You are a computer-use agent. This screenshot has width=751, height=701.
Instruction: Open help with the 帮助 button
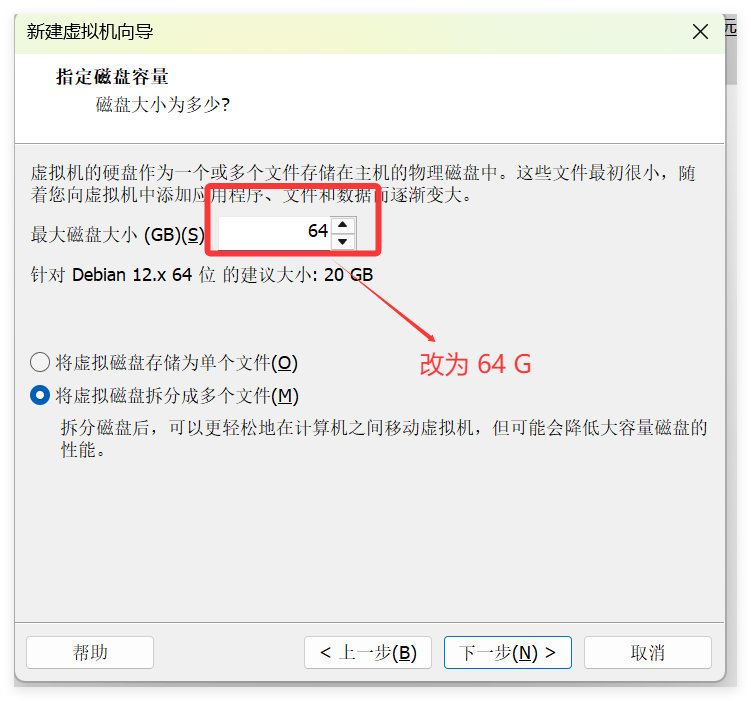90,652
